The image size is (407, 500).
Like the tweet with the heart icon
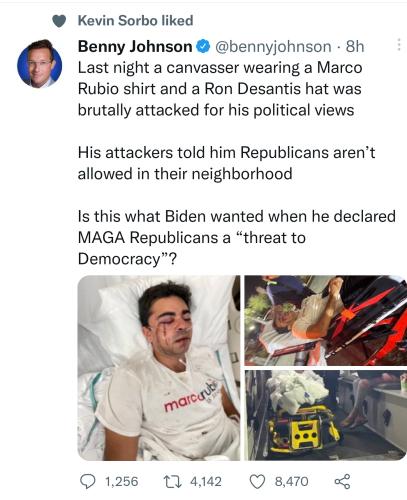[x=257, y=482]
